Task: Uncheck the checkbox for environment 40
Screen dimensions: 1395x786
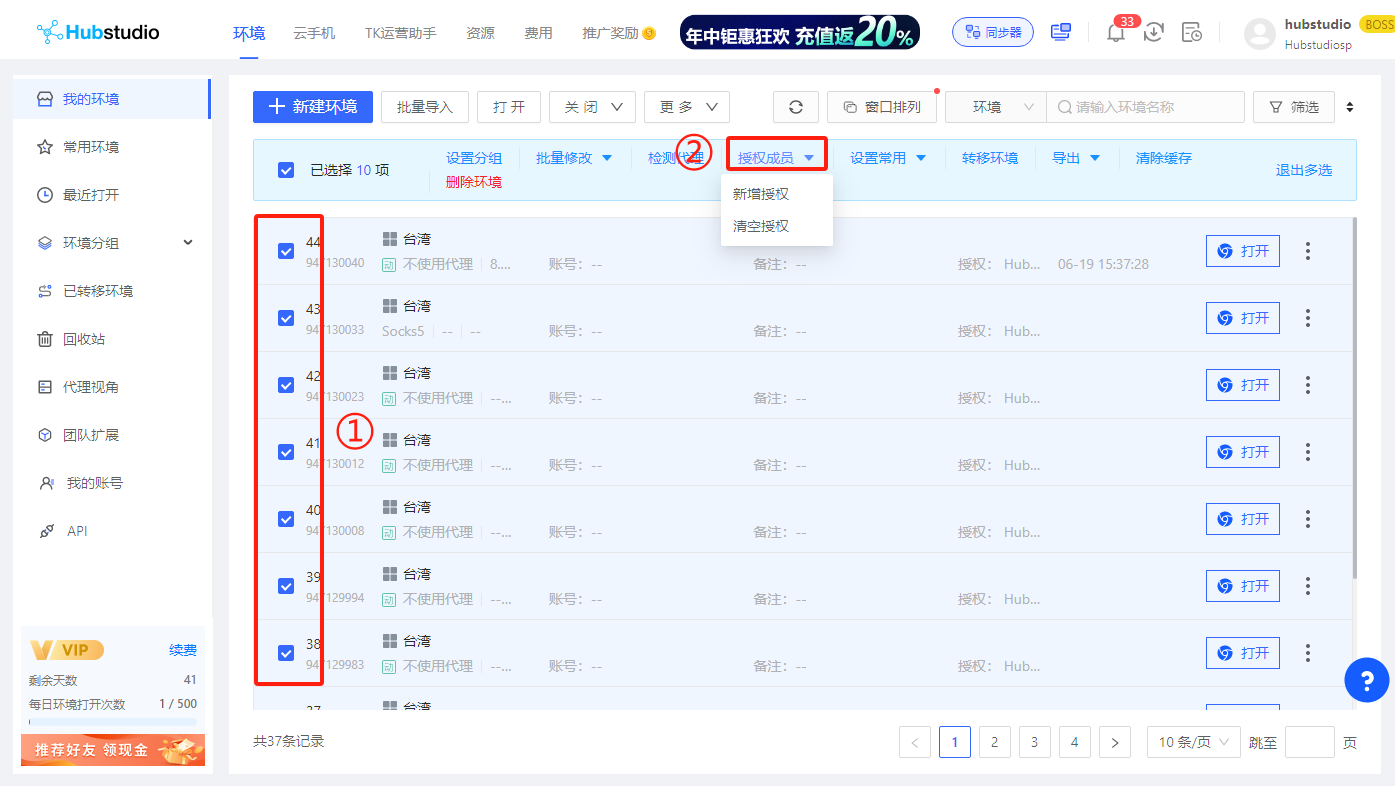Action: click(286, 519)
